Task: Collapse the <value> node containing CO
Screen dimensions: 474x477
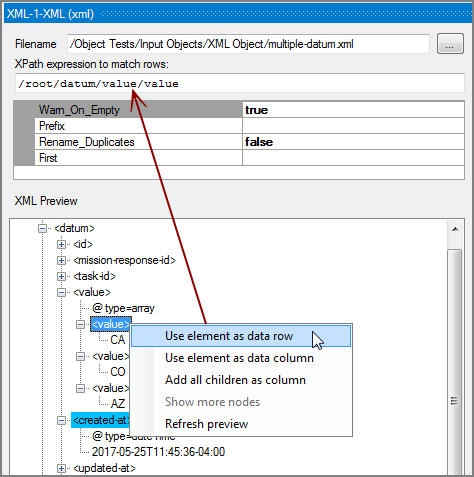Action: 80,357
